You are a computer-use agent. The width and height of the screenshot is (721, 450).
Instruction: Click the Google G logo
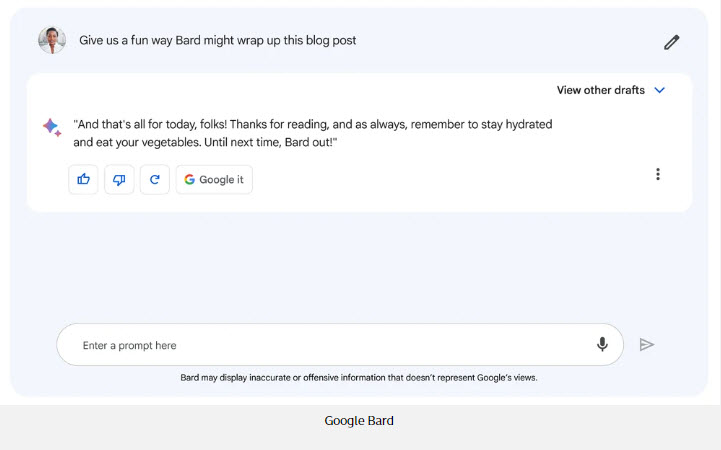189,179
